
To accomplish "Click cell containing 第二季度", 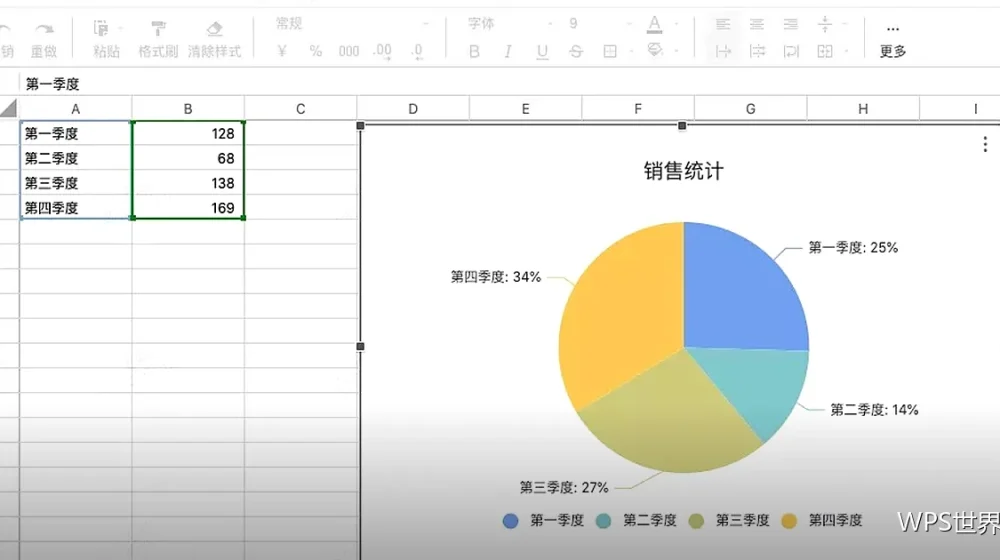I will click(75, 158).
